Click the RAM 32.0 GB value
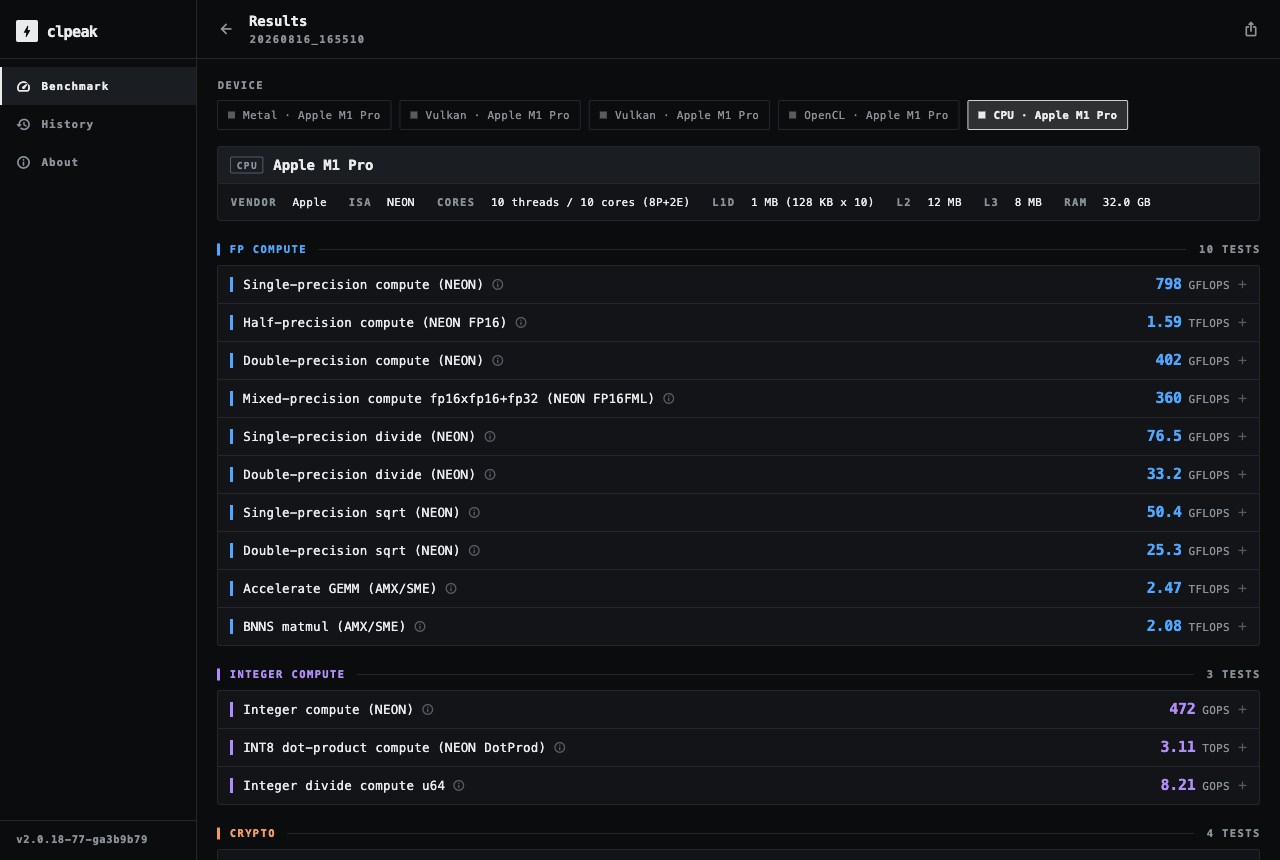 coord(1126,203)
